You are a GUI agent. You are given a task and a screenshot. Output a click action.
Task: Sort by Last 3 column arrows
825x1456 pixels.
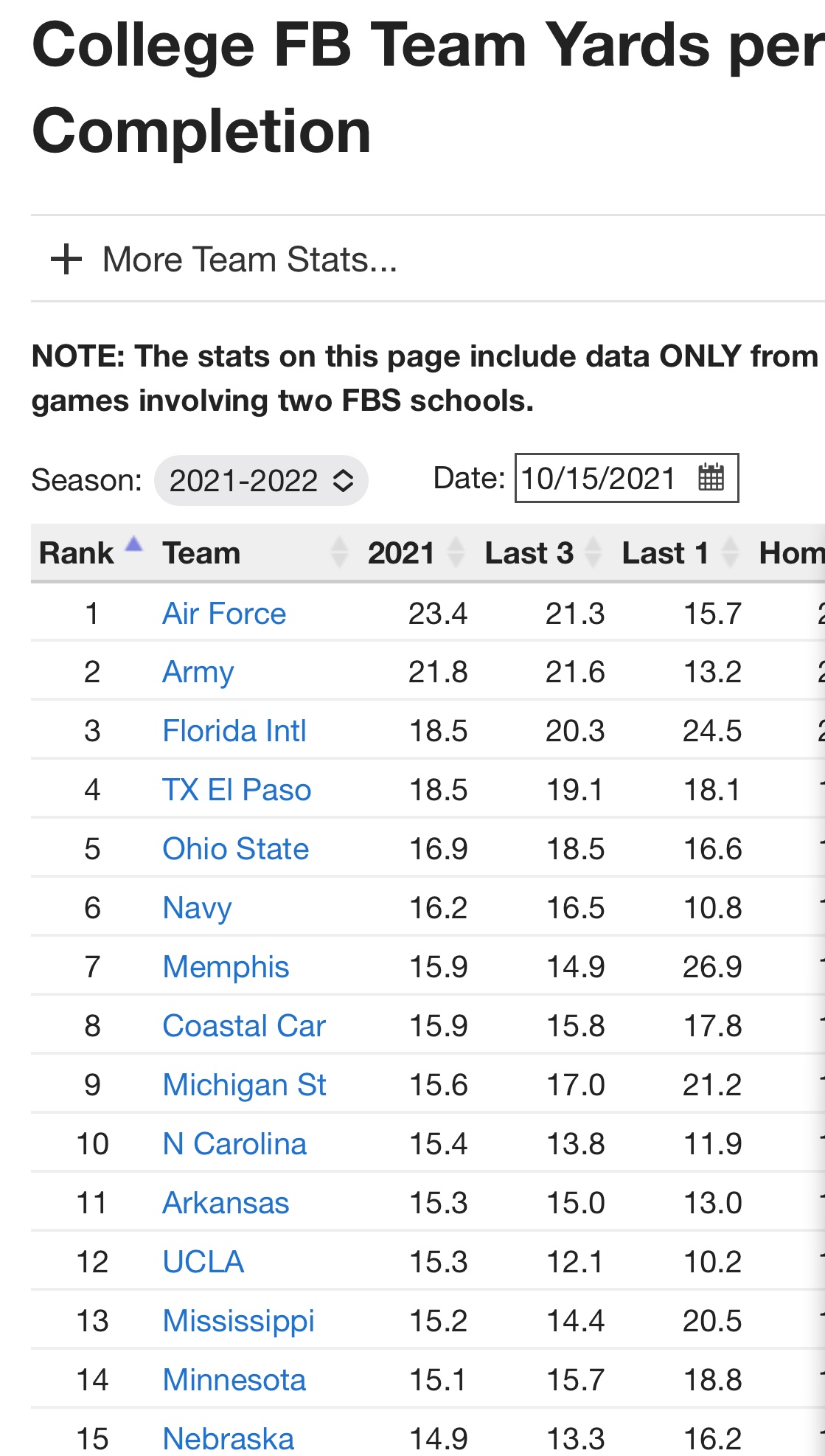(593, 552)
